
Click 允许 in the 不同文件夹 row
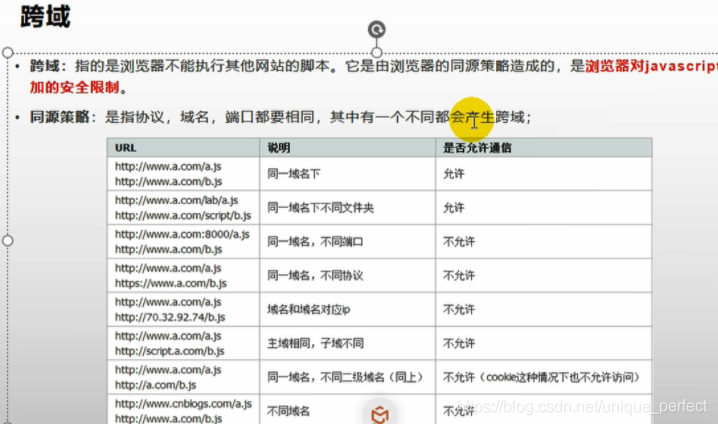click(454, 208)
